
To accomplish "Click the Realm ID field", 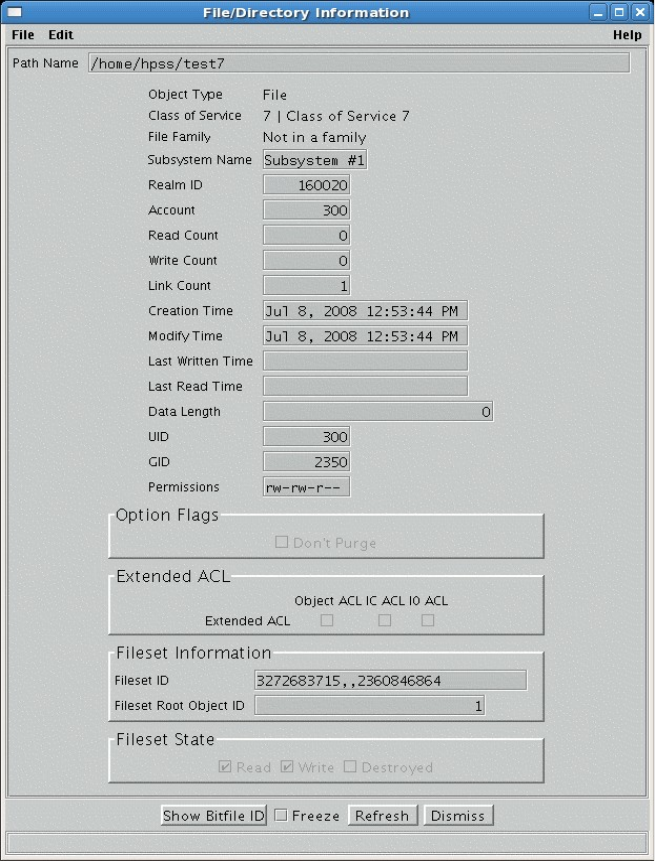I will tap(306, 185).
